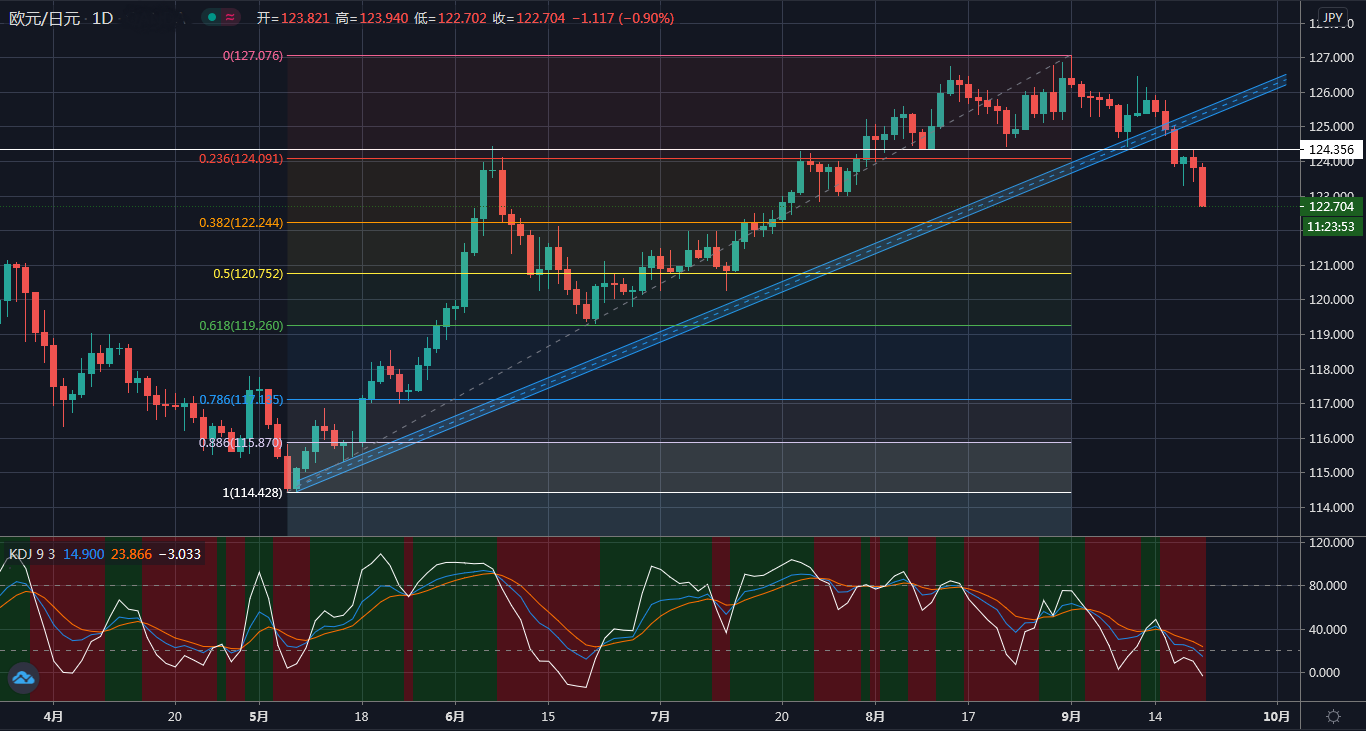Change the 1D timeframe label
The width and height of the screenshot is (1366, 731).
[102, 18]
